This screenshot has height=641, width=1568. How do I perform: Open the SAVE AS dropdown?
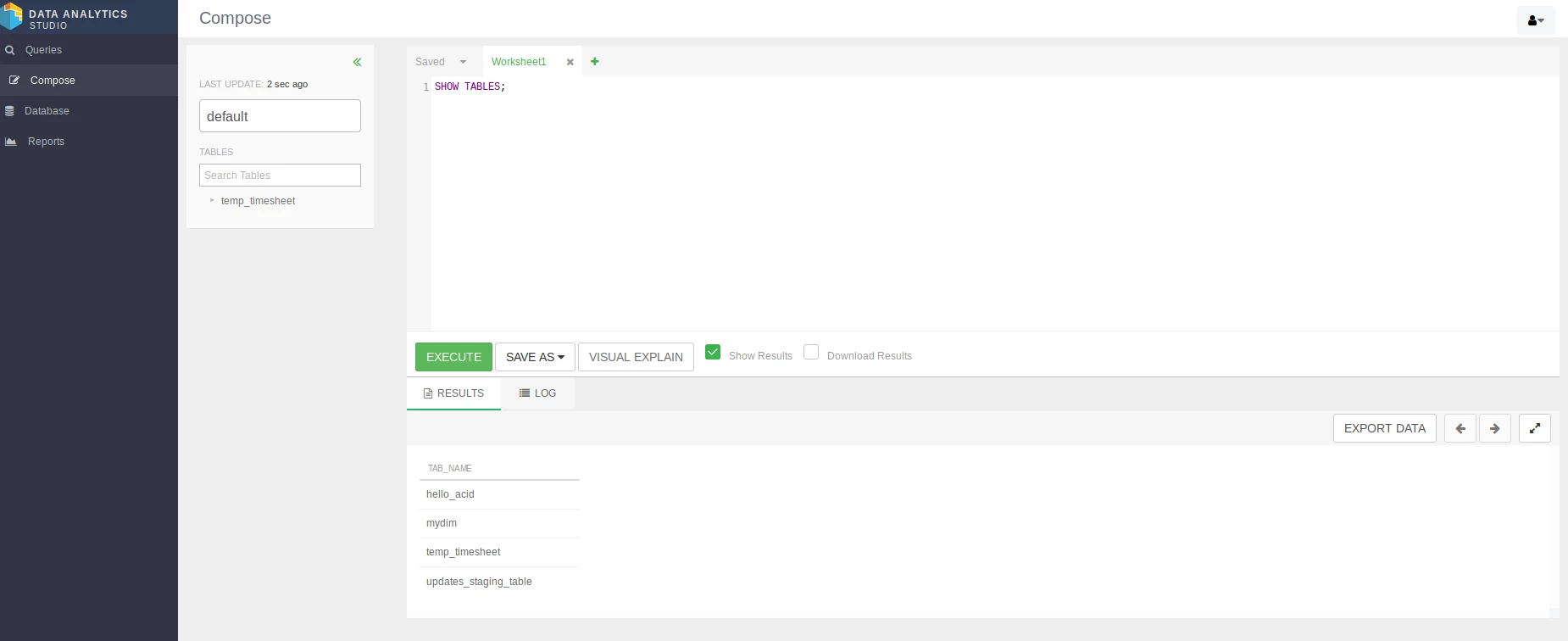coord(535,357)
